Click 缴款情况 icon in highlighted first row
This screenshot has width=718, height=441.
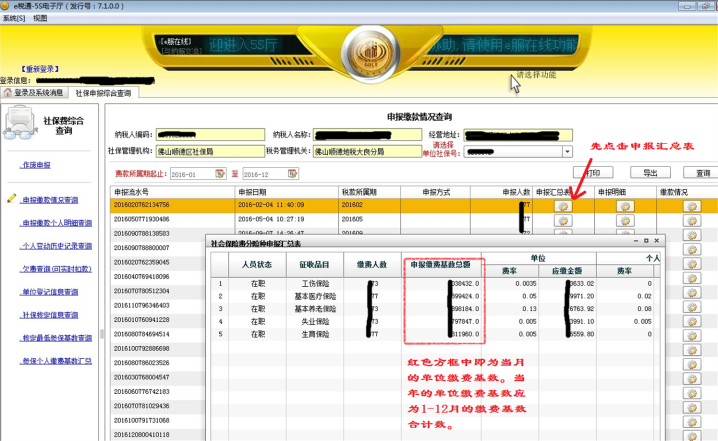(691, 205)
